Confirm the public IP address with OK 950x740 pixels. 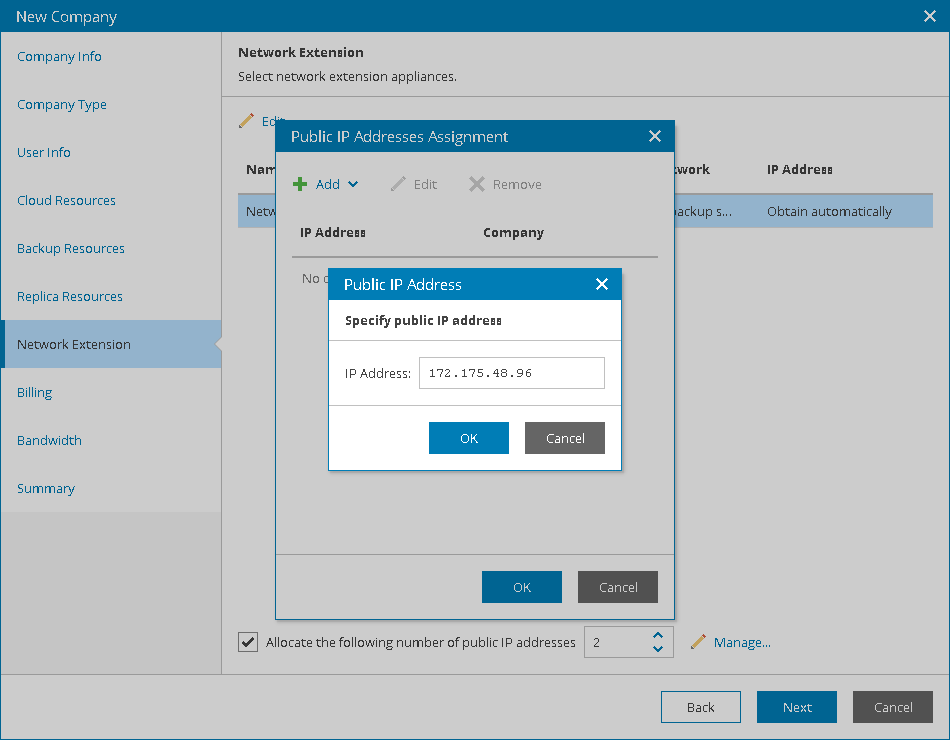(x=469, y=438)
